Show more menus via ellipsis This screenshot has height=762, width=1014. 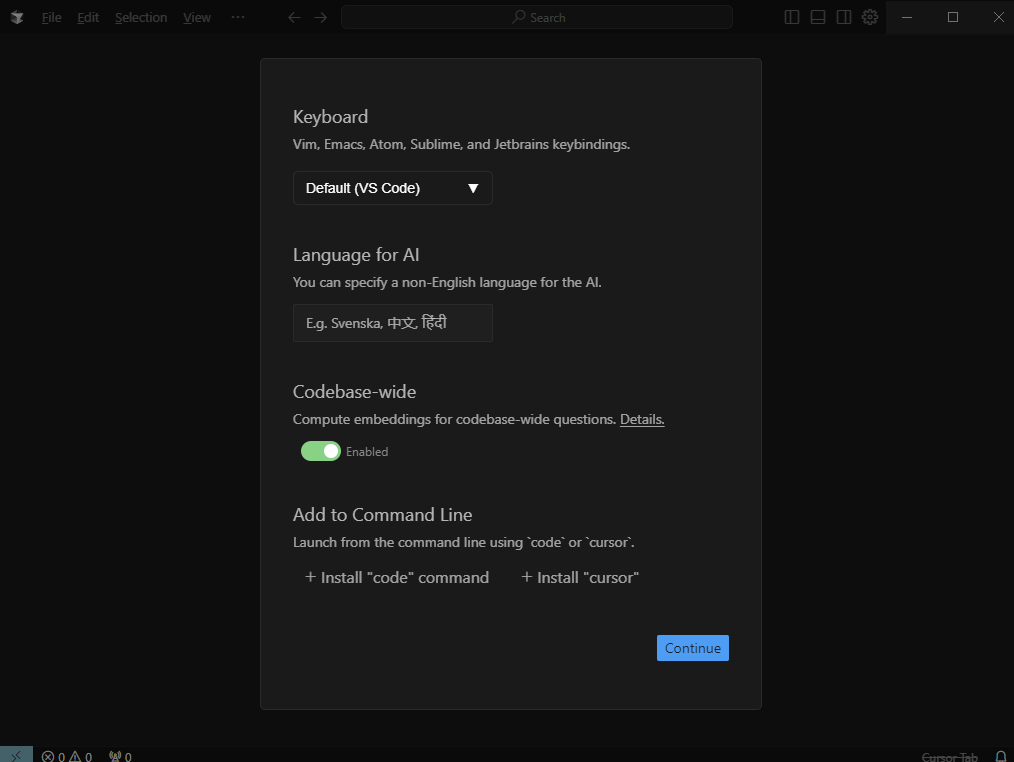click(238, 17)
